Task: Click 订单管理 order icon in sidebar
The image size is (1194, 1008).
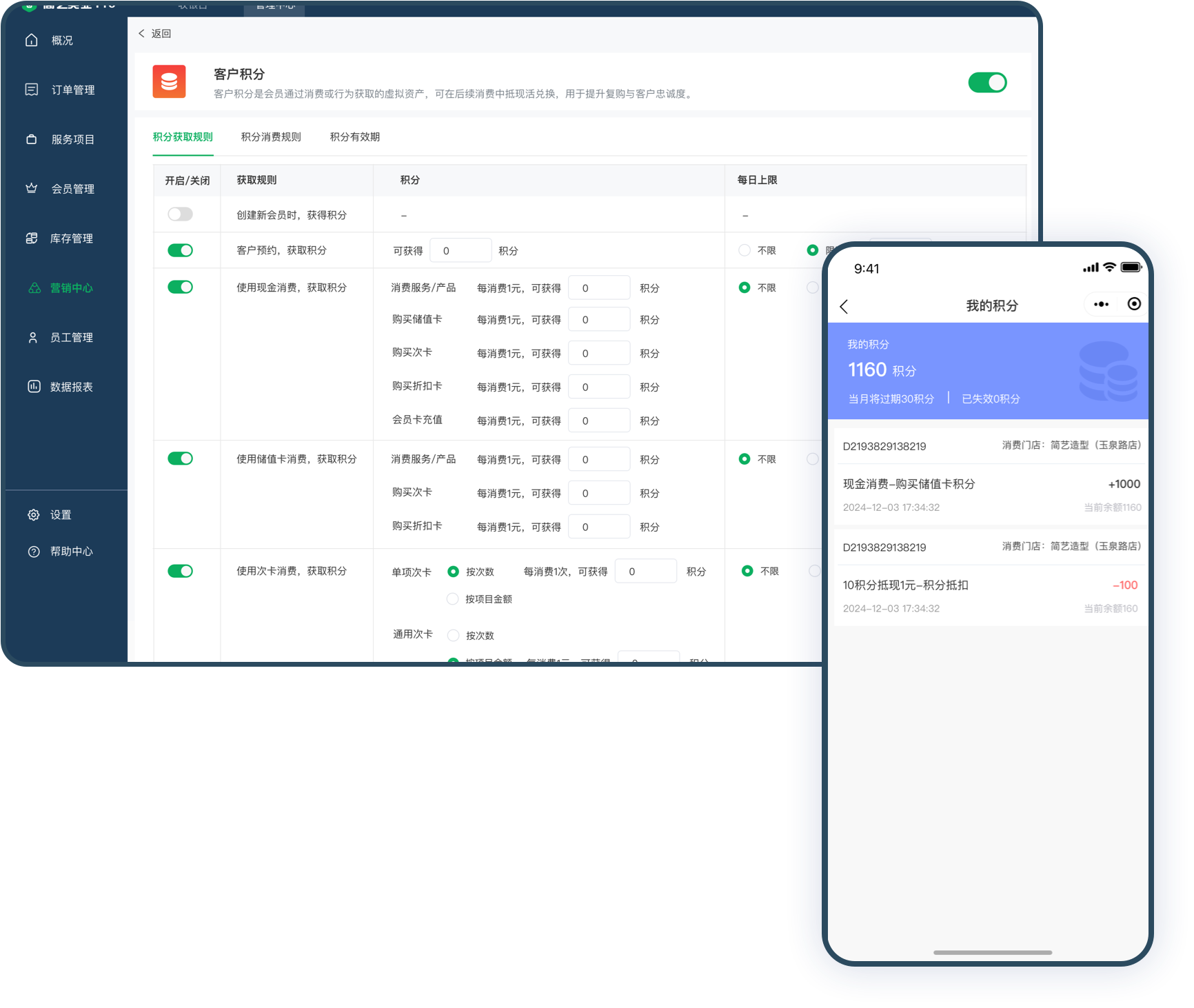Action: (31, 90)
